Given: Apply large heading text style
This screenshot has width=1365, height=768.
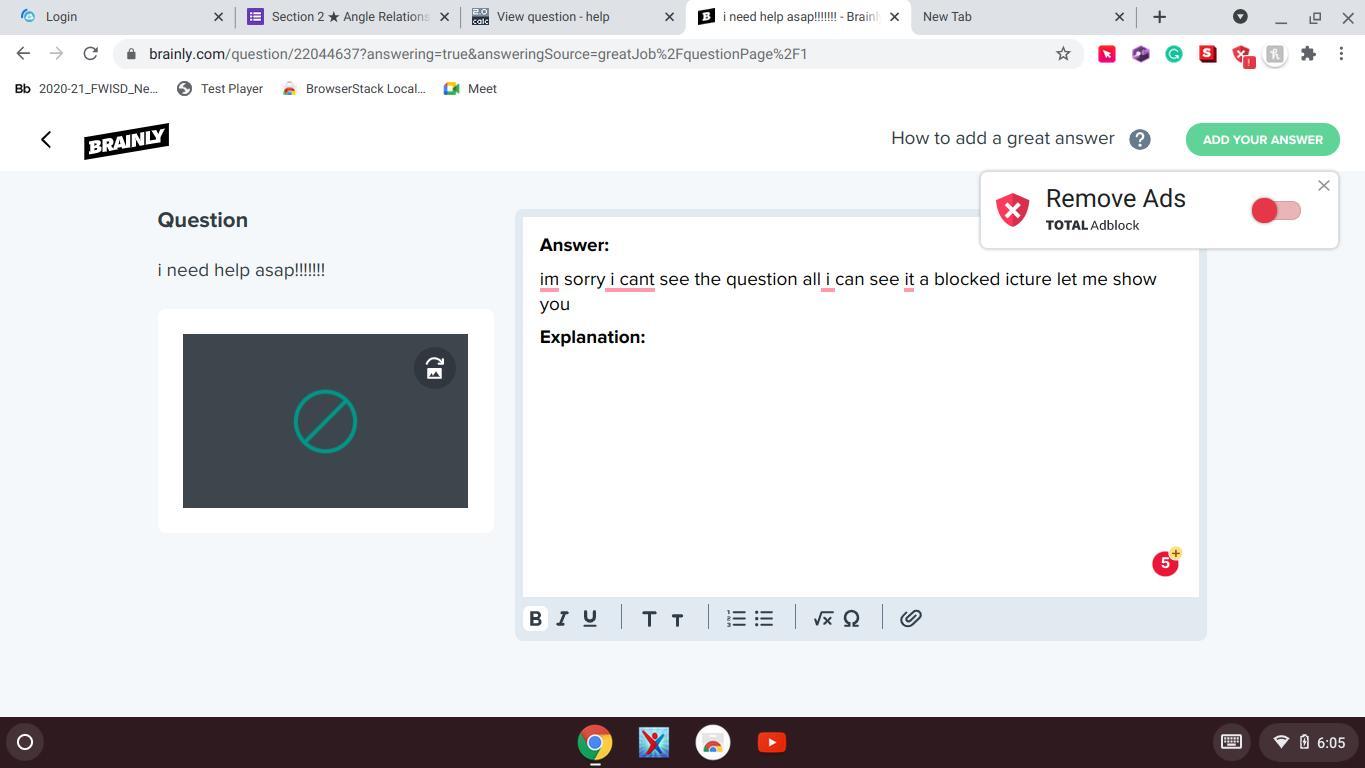Looking at the screenshot, I should (x=649, y=619).
